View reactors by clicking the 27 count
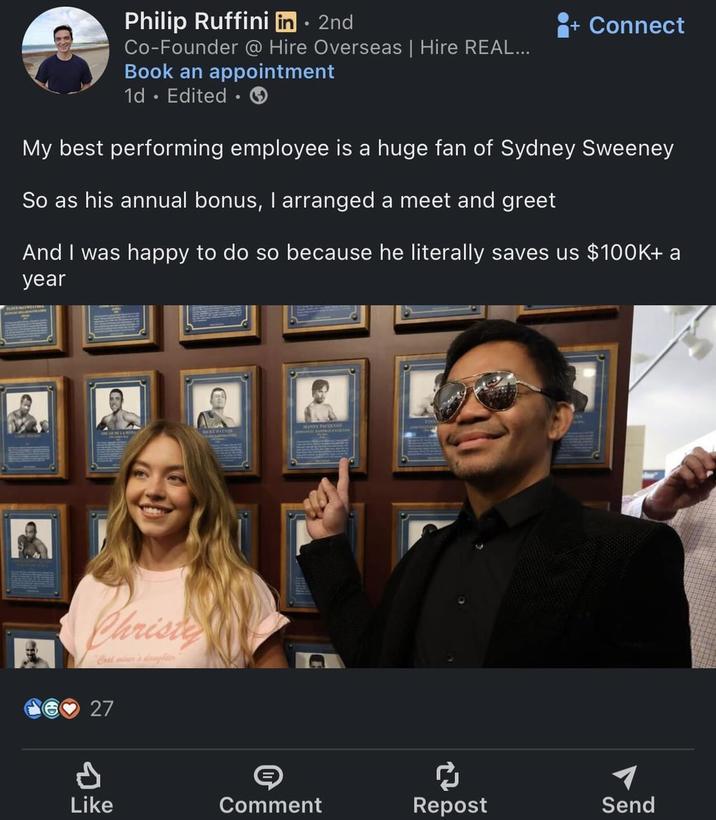 tap(100, 710)
